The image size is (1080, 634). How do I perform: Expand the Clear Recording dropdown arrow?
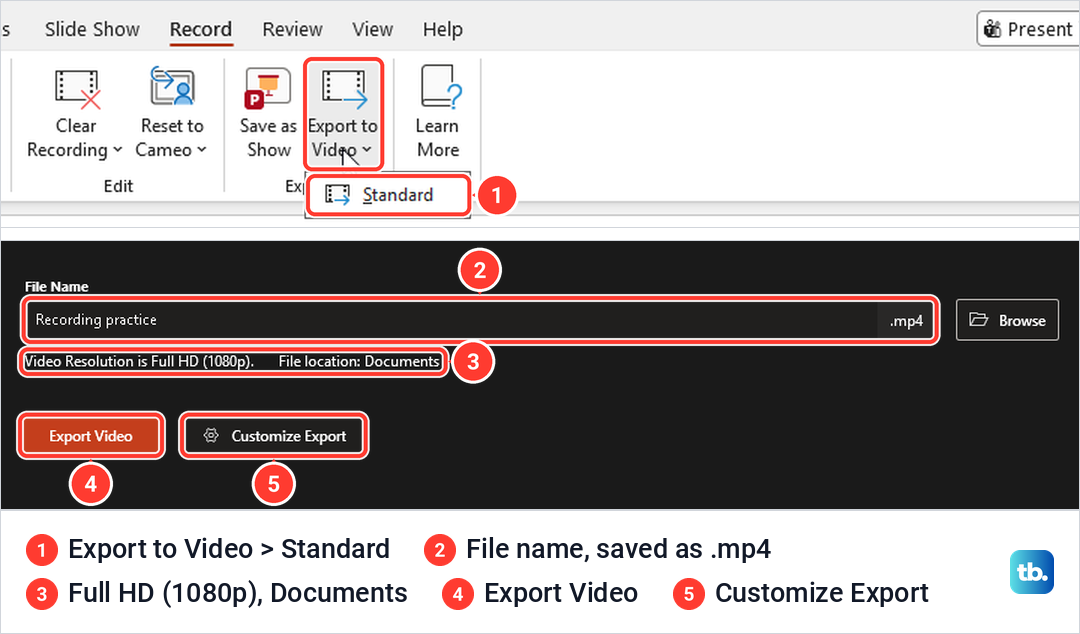point(117,150)
